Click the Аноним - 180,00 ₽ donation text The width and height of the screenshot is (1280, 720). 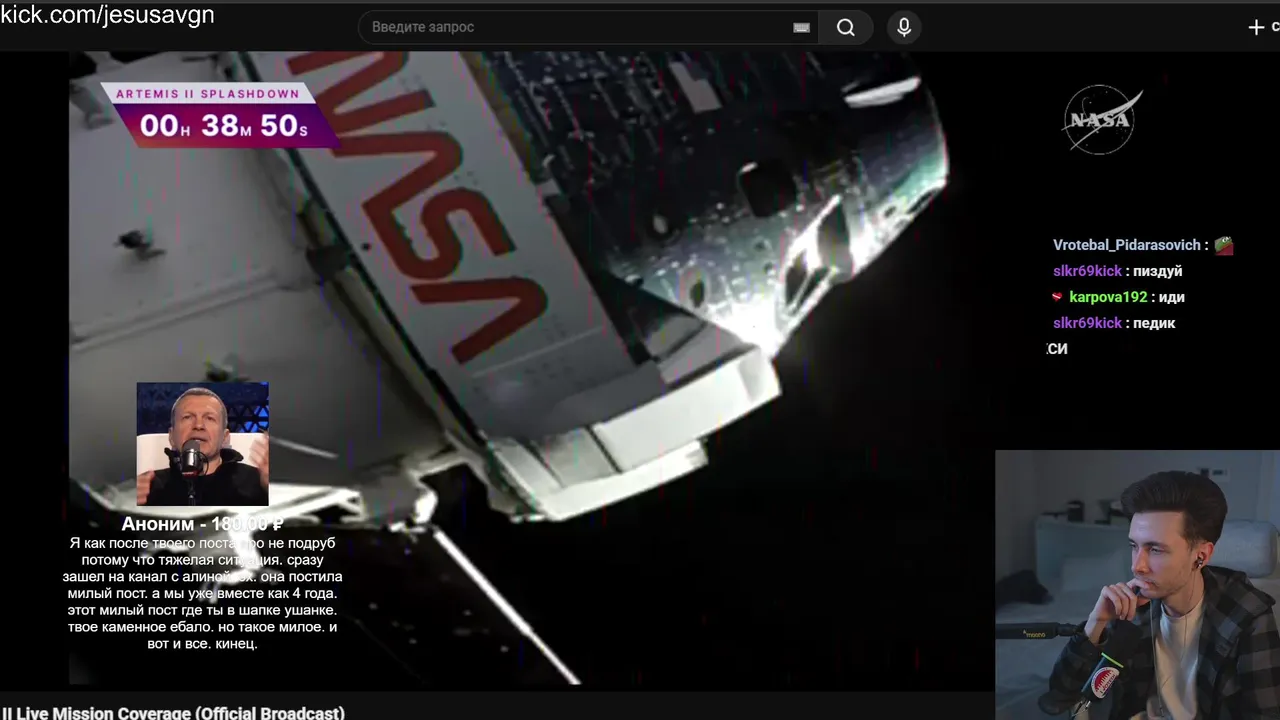coord(202,524)
